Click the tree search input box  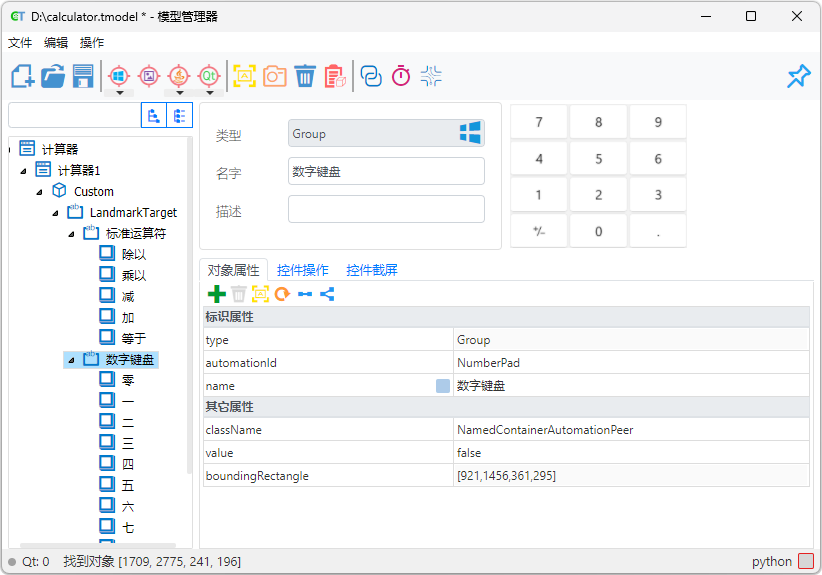(x=75, y=115)
